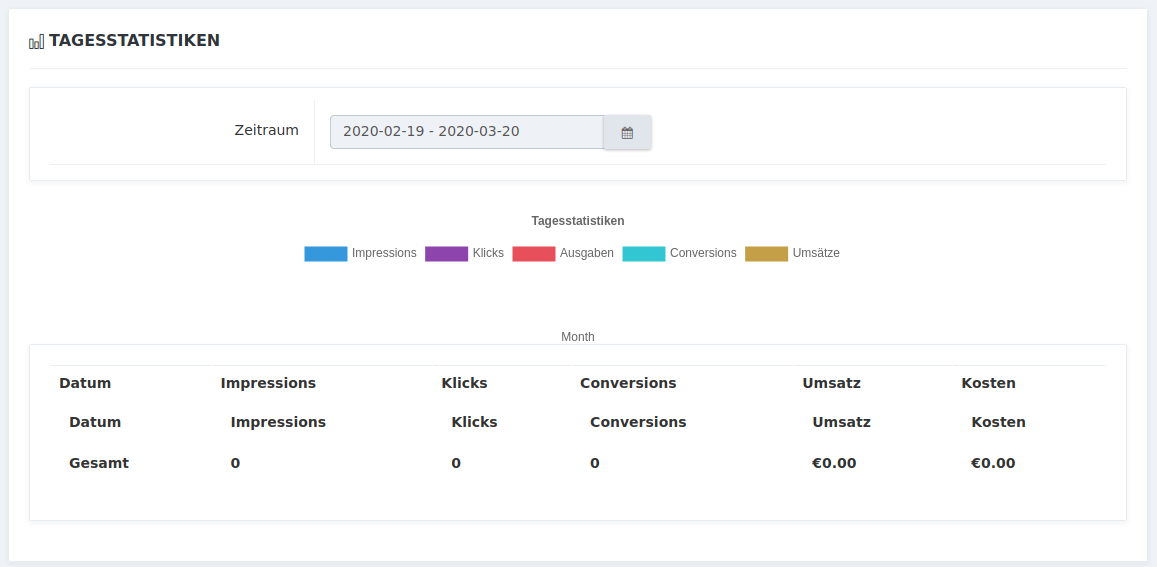Disable Conversions series via its legend text

pos(703,254)
